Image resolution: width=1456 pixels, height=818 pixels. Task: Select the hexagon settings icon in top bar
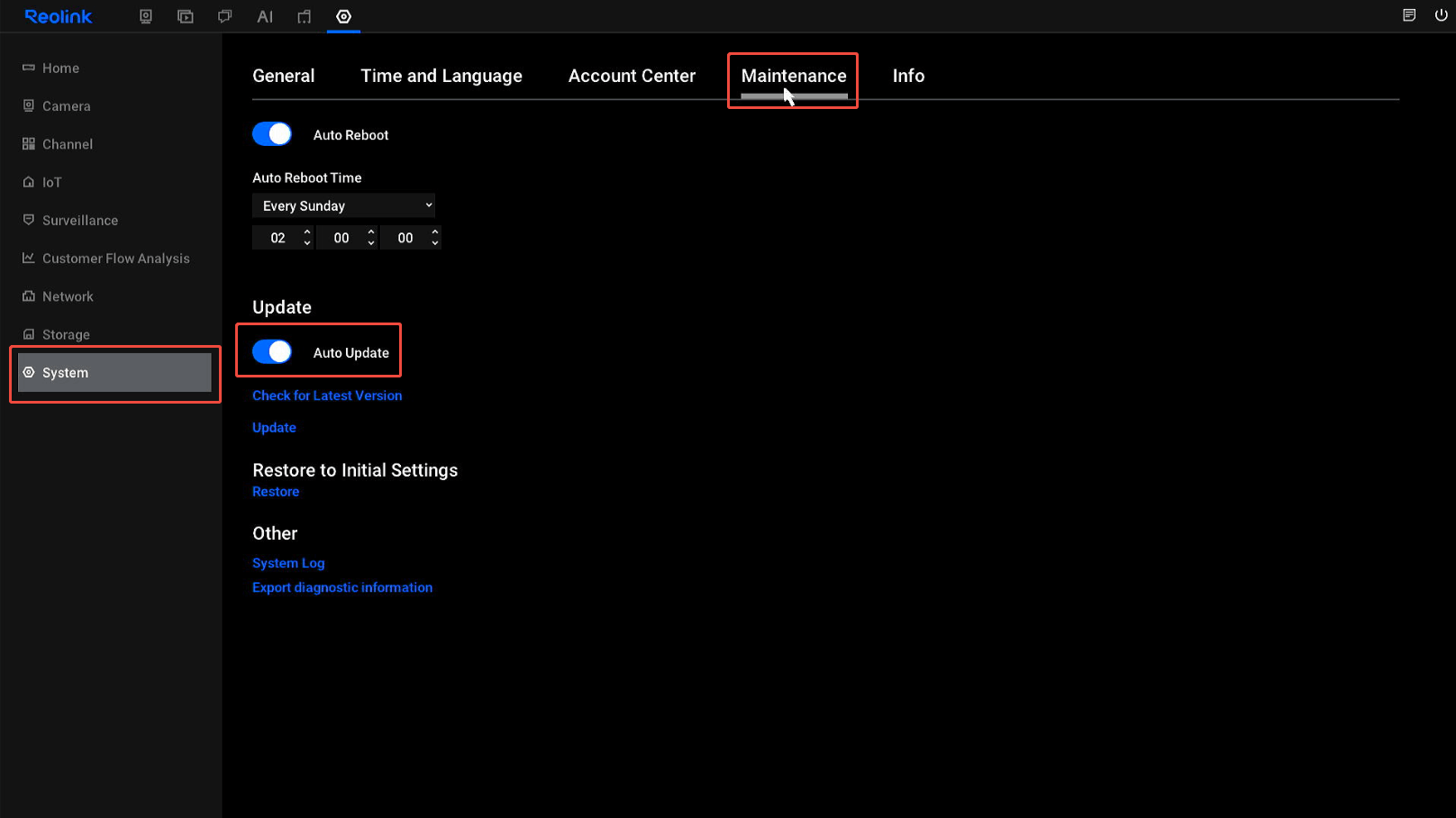coord(344,16)
